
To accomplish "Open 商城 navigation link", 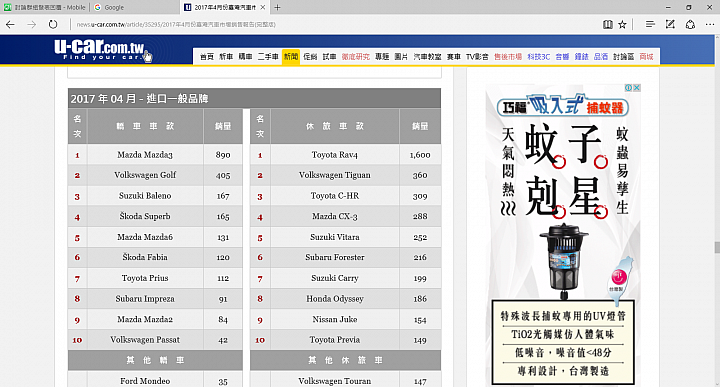I will (x=646, y=57).
